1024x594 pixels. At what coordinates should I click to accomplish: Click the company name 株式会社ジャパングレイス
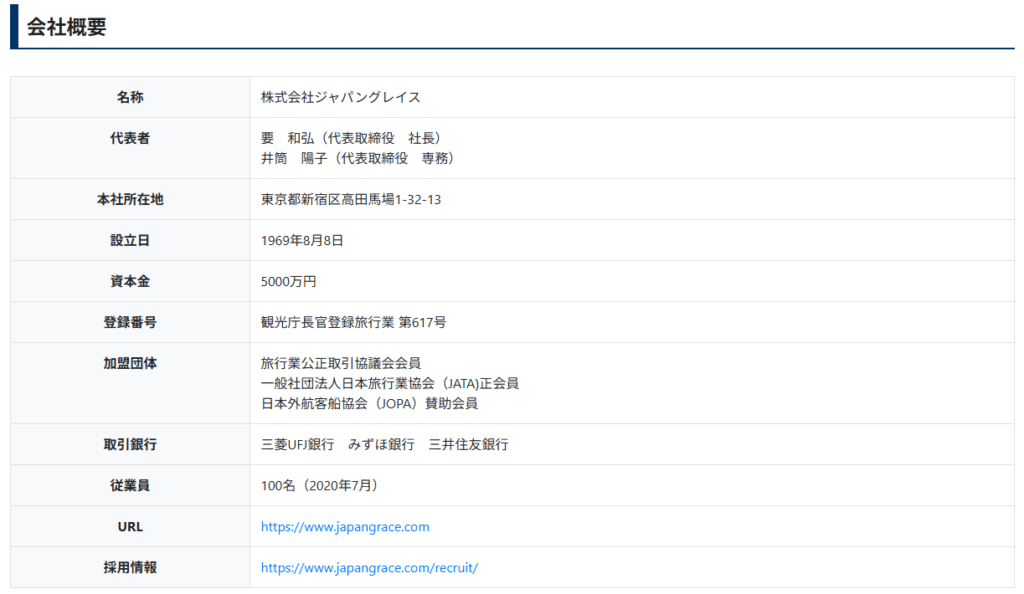[340, 98]
